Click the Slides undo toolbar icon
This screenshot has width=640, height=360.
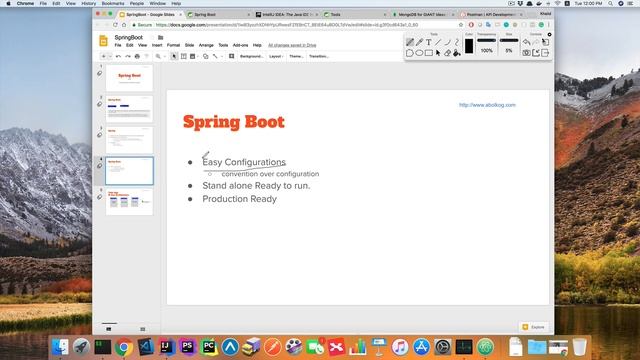pyautogui.click(x=118, y=56)
